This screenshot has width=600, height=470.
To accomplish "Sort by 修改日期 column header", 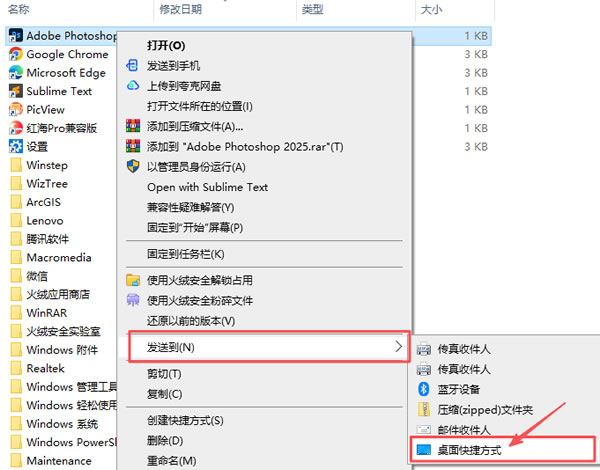I will coord(180,9).
